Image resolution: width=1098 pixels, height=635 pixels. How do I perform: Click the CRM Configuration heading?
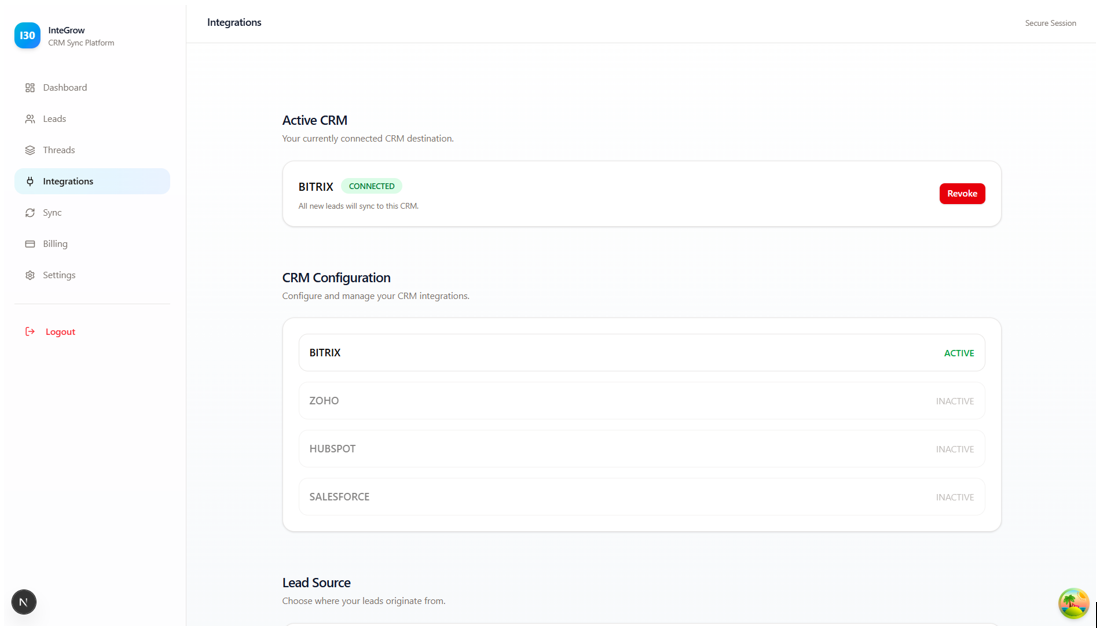336,278
